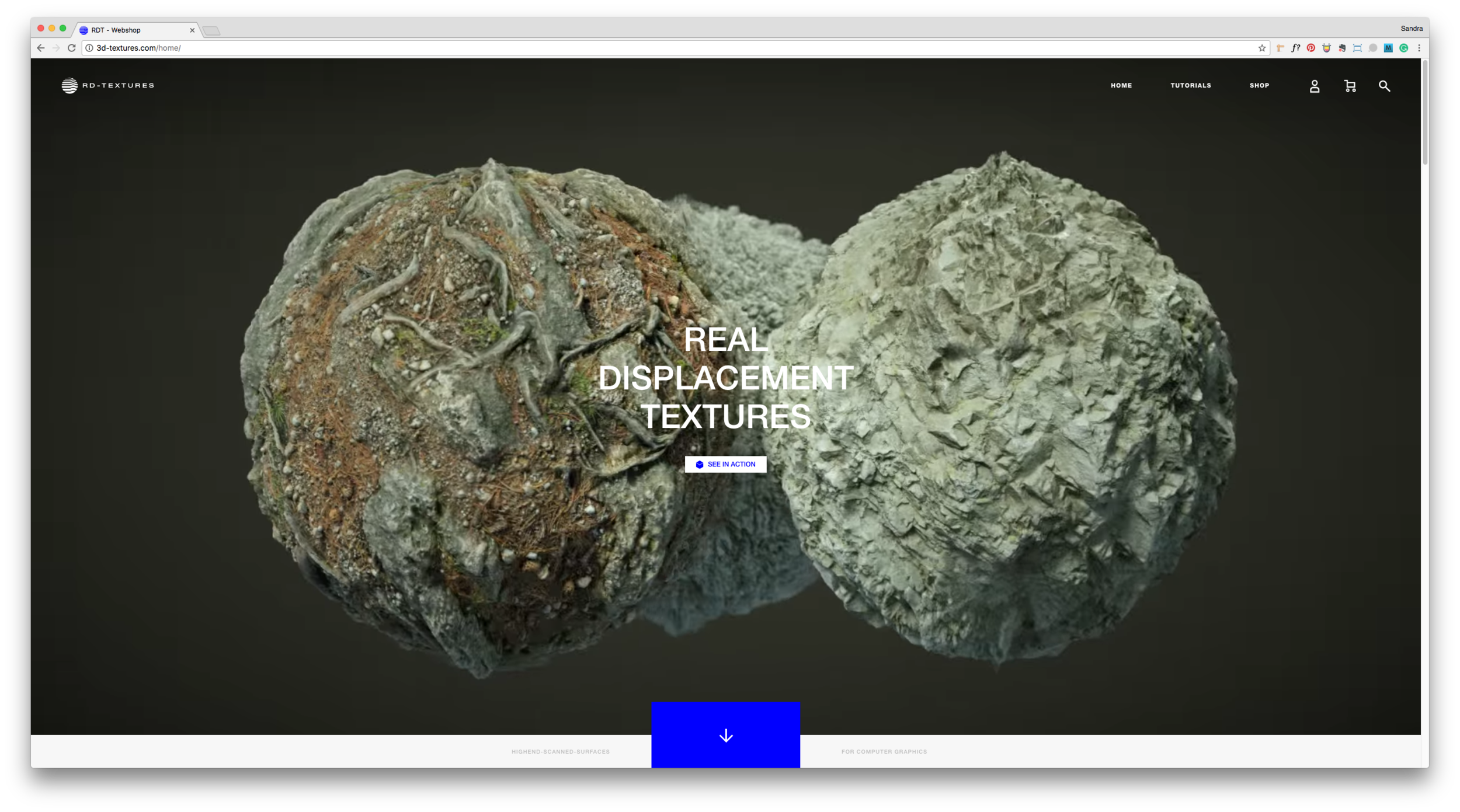The width and height of the screenshot is (1460, 812).
Task: Open the SHOP menu item
Action: [1259, 86]
